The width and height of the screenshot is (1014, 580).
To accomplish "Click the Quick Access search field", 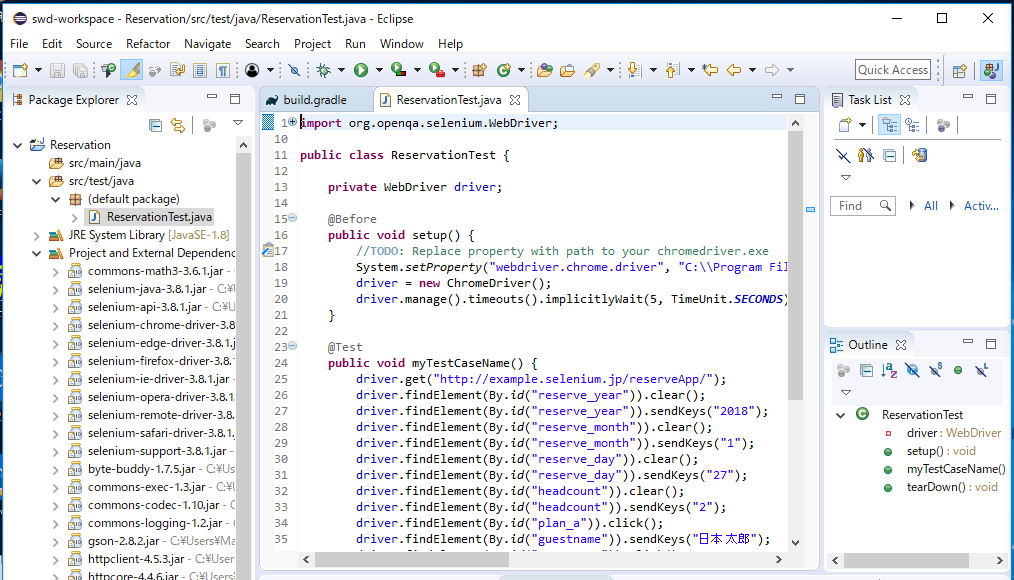I will (x=893, y=70).
